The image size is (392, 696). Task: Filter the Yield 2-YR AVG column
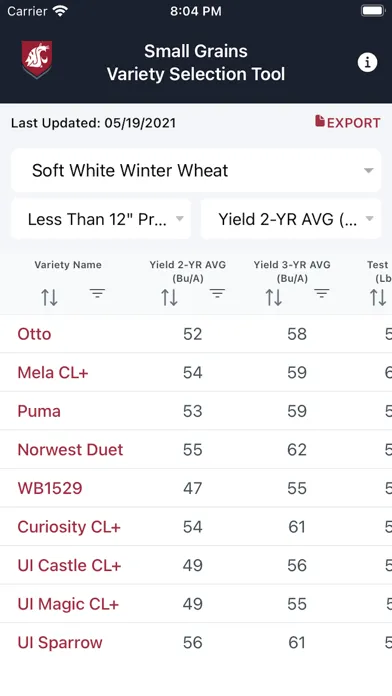tap(217, 293)
